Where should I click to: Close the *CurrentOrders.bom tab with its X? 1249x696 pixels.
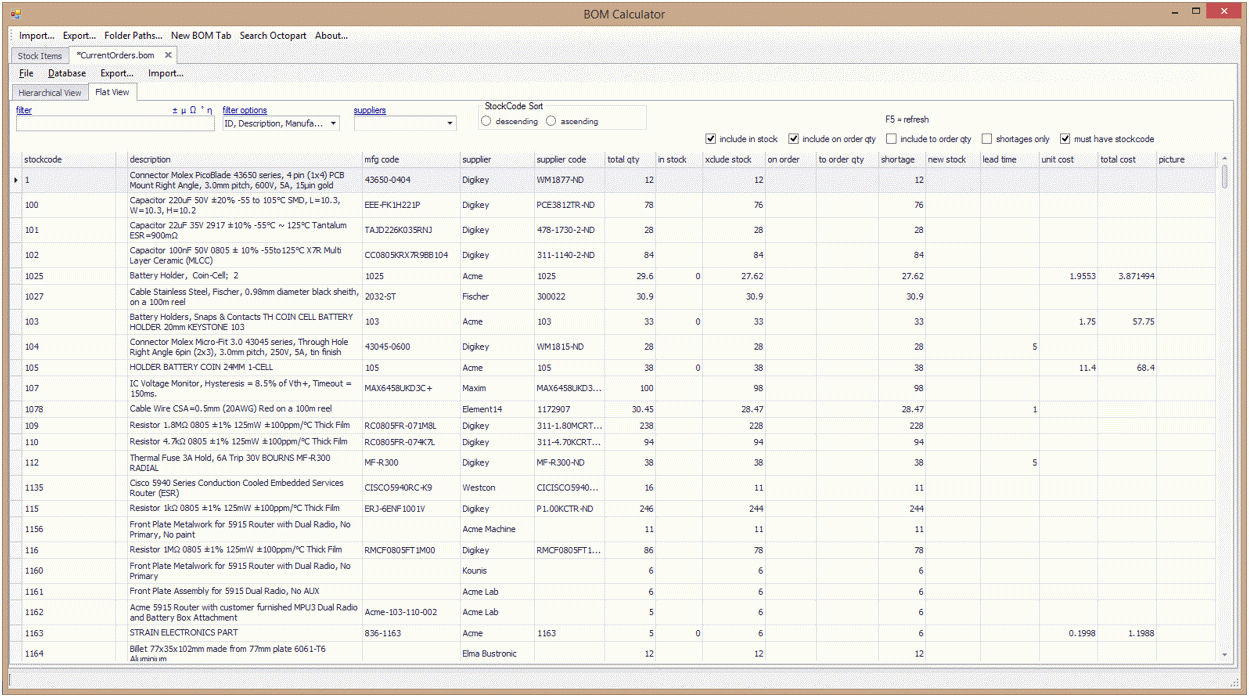[166, 56]
